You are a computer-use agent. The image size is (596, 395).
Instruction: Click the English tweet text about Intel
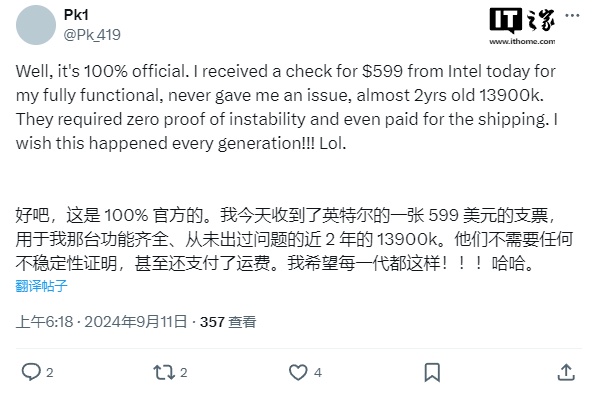(287, 107)
